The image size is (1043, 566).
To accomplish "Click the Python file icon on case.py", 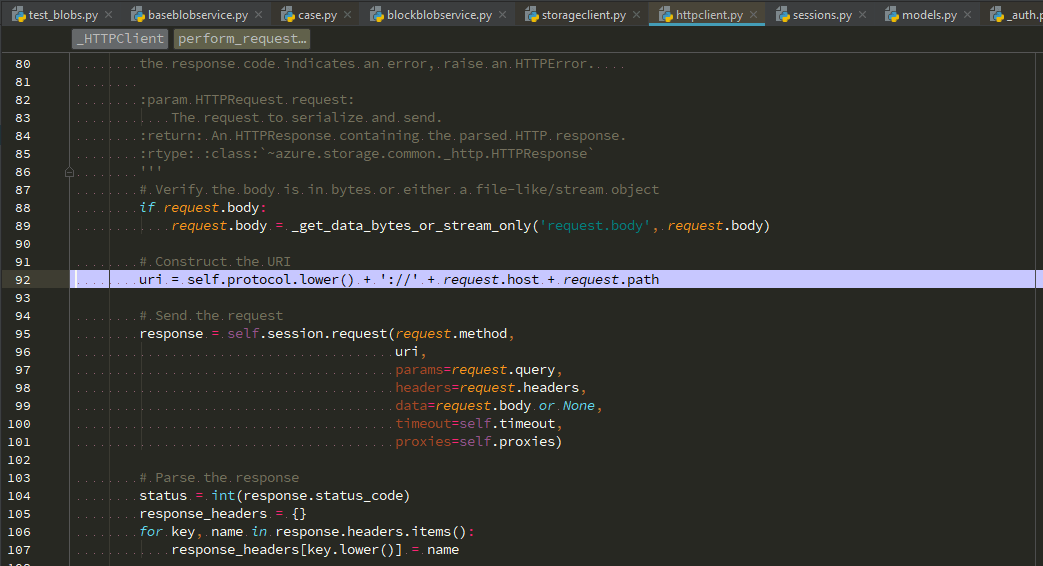I will coord(288,14).
